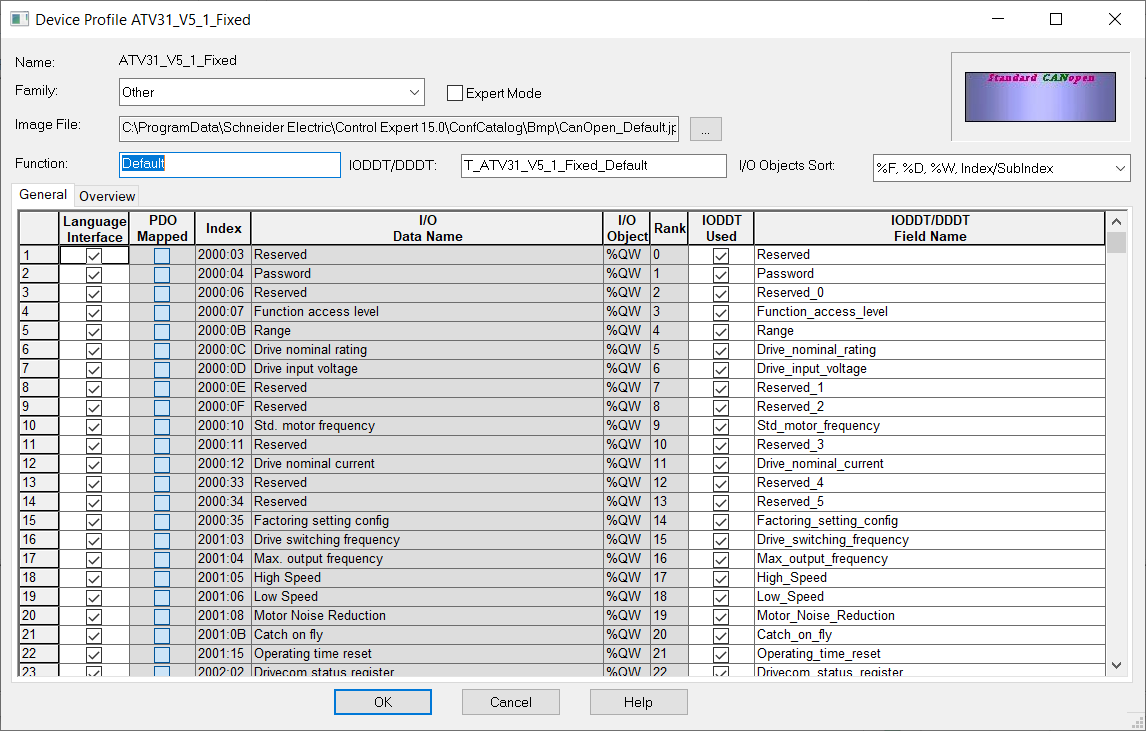Click the IODDT/DDDT Field Name column header

(930, 229)
